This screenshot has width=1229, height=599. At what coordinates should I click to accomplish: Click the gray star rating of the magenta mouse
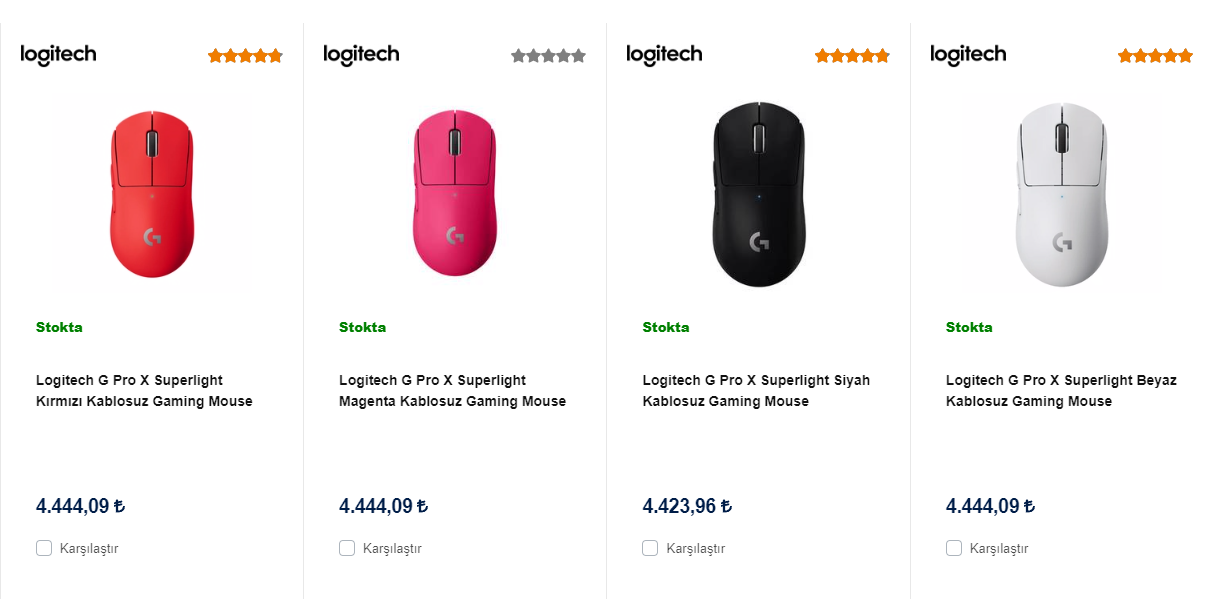click(x=548, y=56)
